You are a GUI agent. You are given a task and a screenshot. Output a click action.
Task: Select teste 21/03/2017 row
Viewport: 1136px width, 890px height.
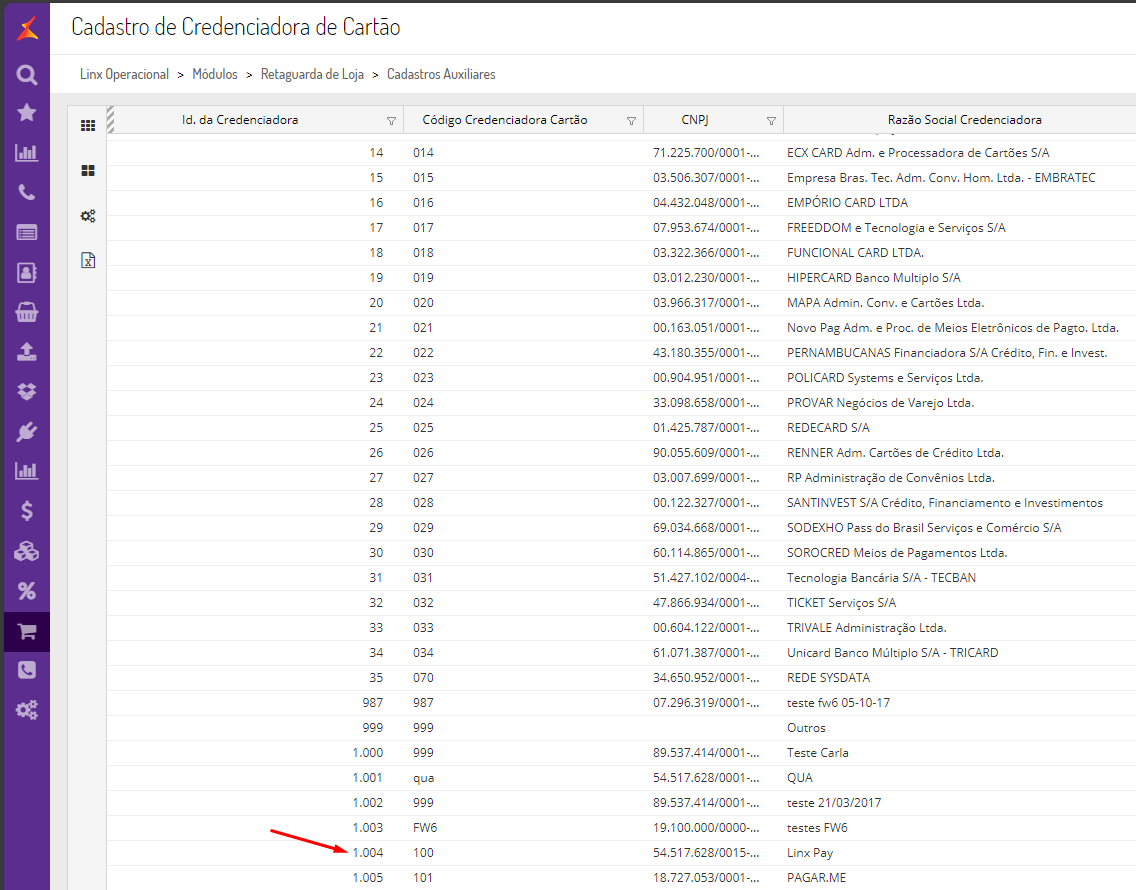(x=621, y=802)
